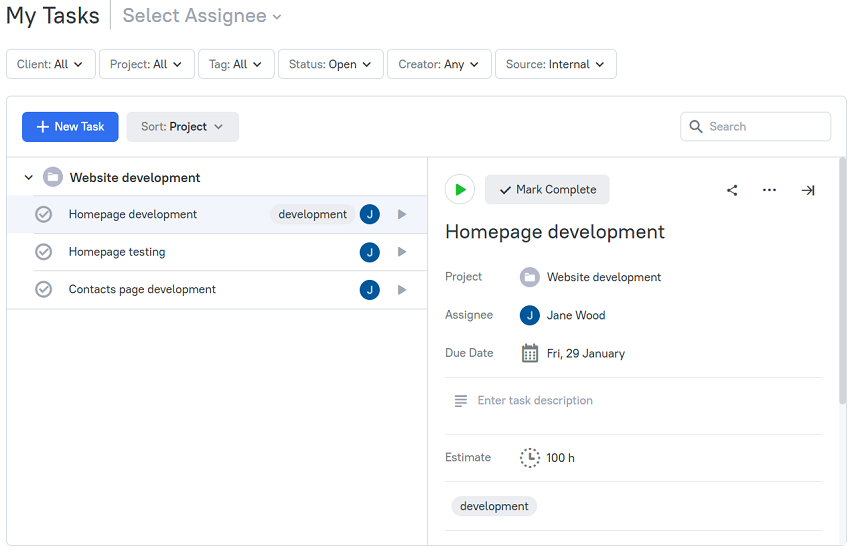The image size is (850, 549).
Task: Select the Contacts page development task
Action: (142, 289)
